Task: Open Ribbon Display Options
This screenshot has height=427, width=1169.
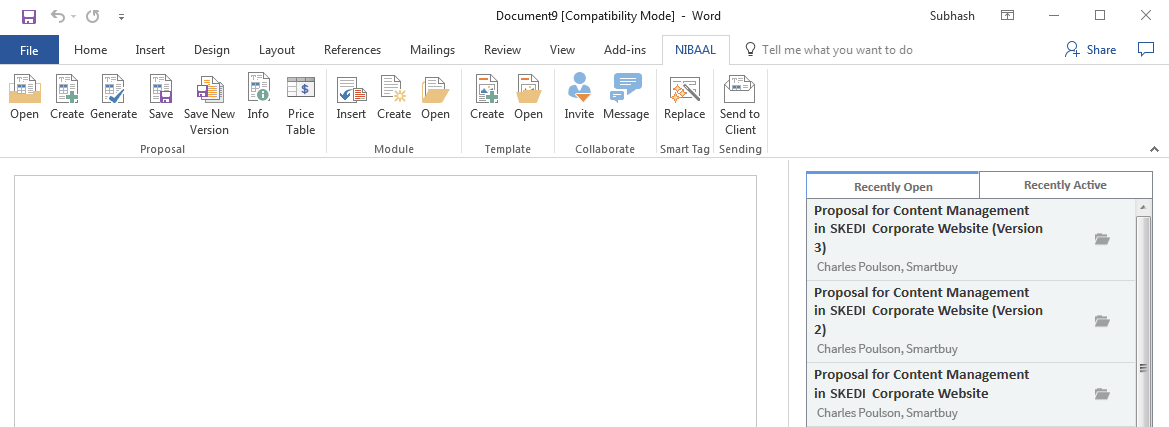Action: click(1007, 15)
